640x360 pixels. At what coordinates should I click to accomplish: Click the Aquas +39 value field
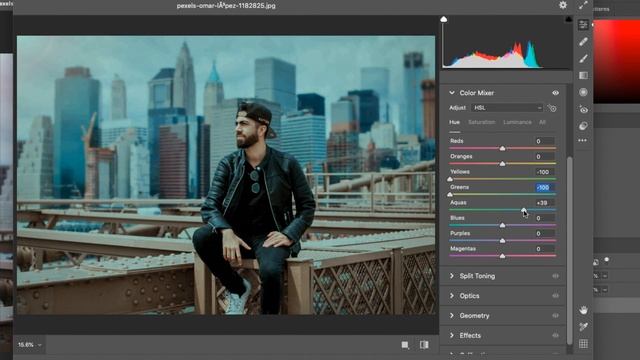point(544,203)
